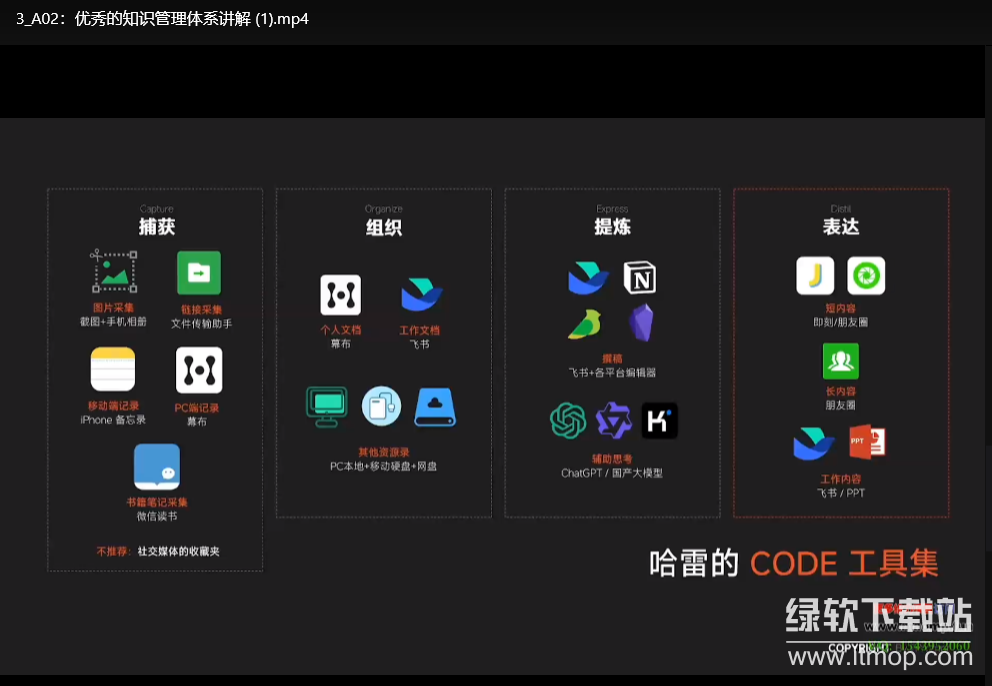This screenshot has height=686, width=992.
Task: Click the red PPT icon
Action: click(x=866, y=443)
